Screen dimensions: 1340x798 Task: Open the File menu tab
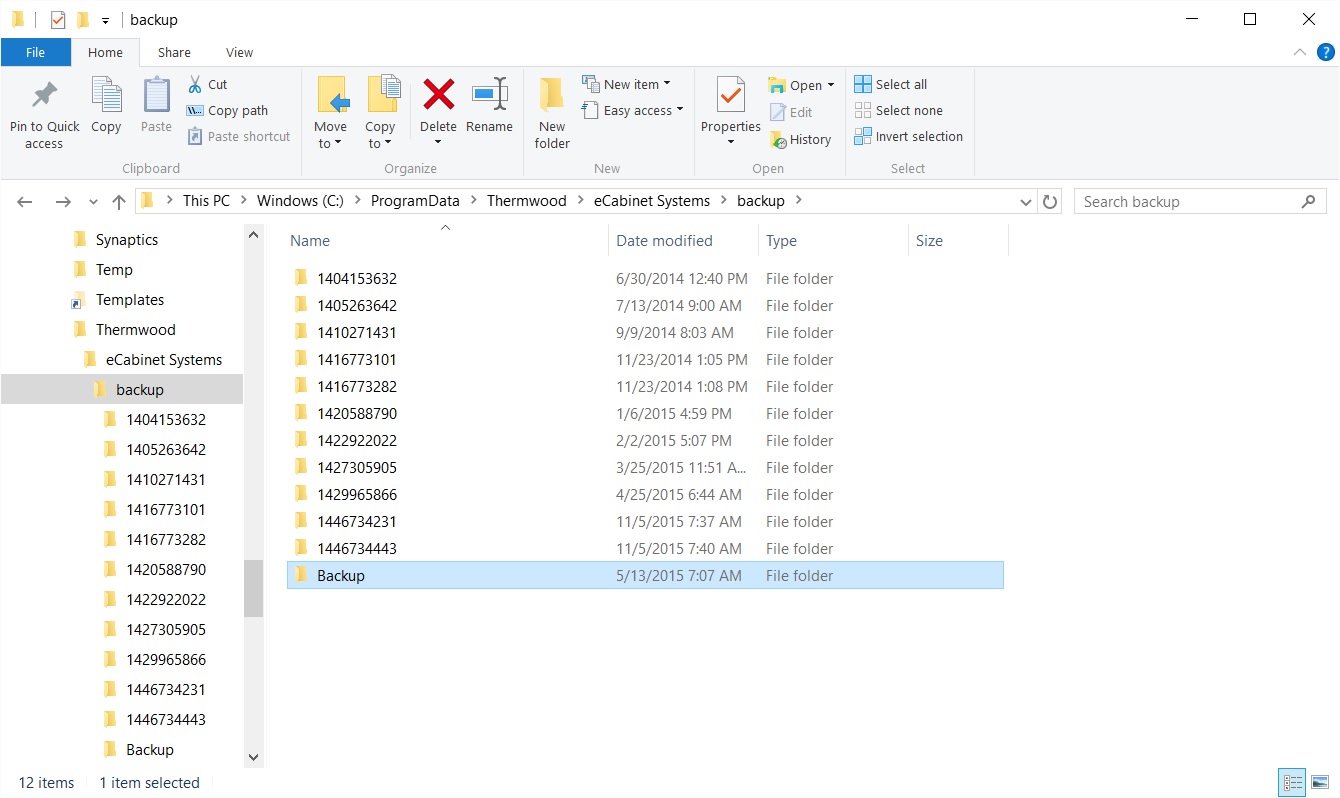(x=35, y=53)
